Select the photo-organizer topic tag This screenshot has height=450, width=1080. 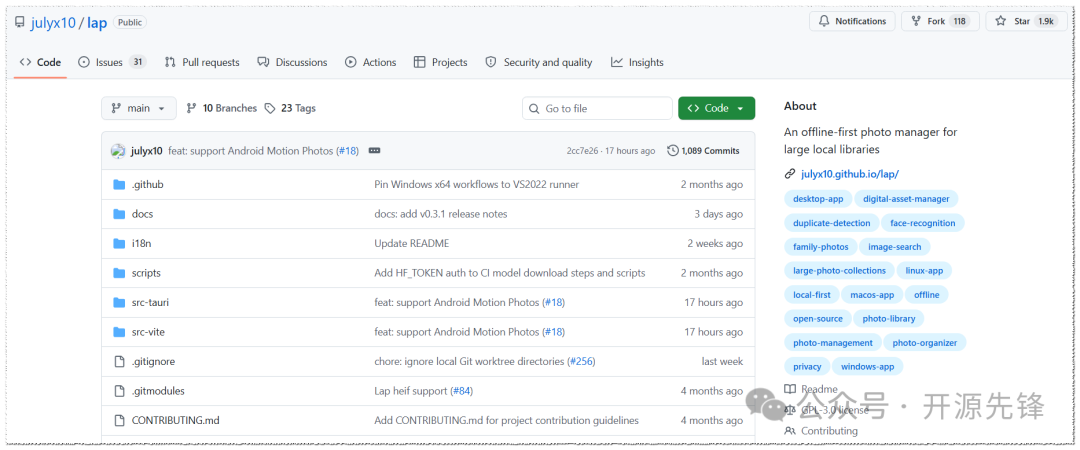point(925,342)
